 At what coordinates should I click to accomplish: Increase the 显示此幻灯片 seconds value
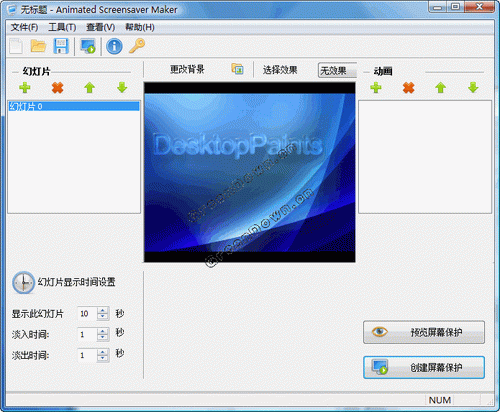pyautogui.click(x=103, y=310)
